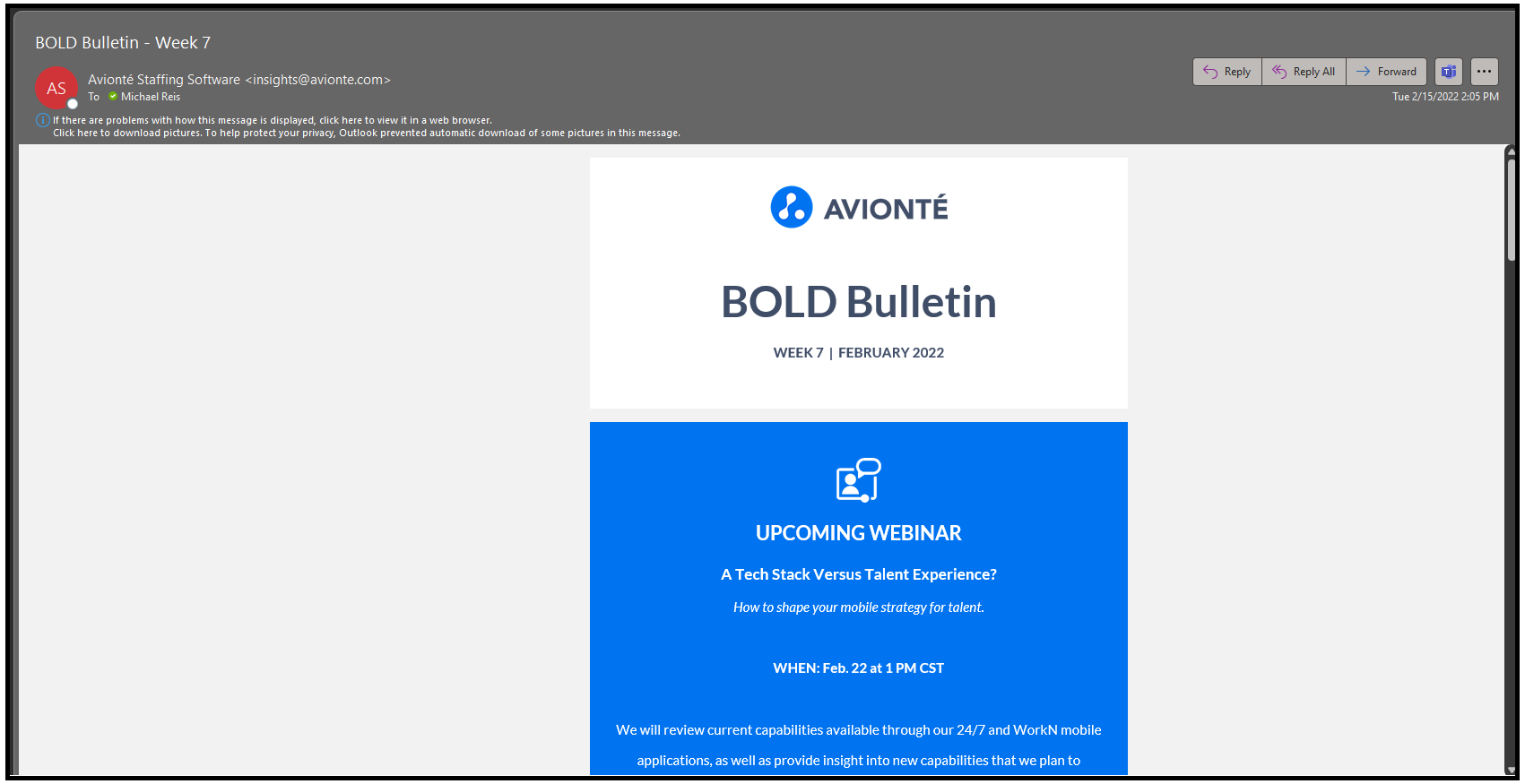Click the scrollbar up arrow

[x=1512, y=151]
